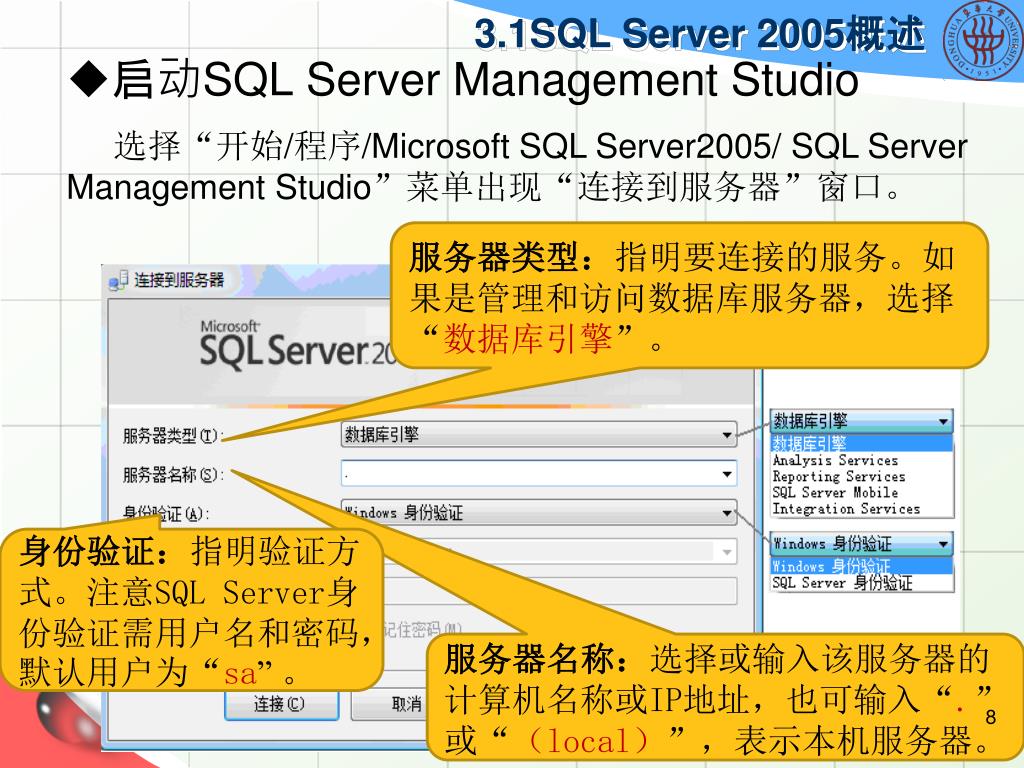This screenshot has height=768, width=1024.
Task: Expand the 数据库引擎 callout combo box arrow
Action: 943,421
